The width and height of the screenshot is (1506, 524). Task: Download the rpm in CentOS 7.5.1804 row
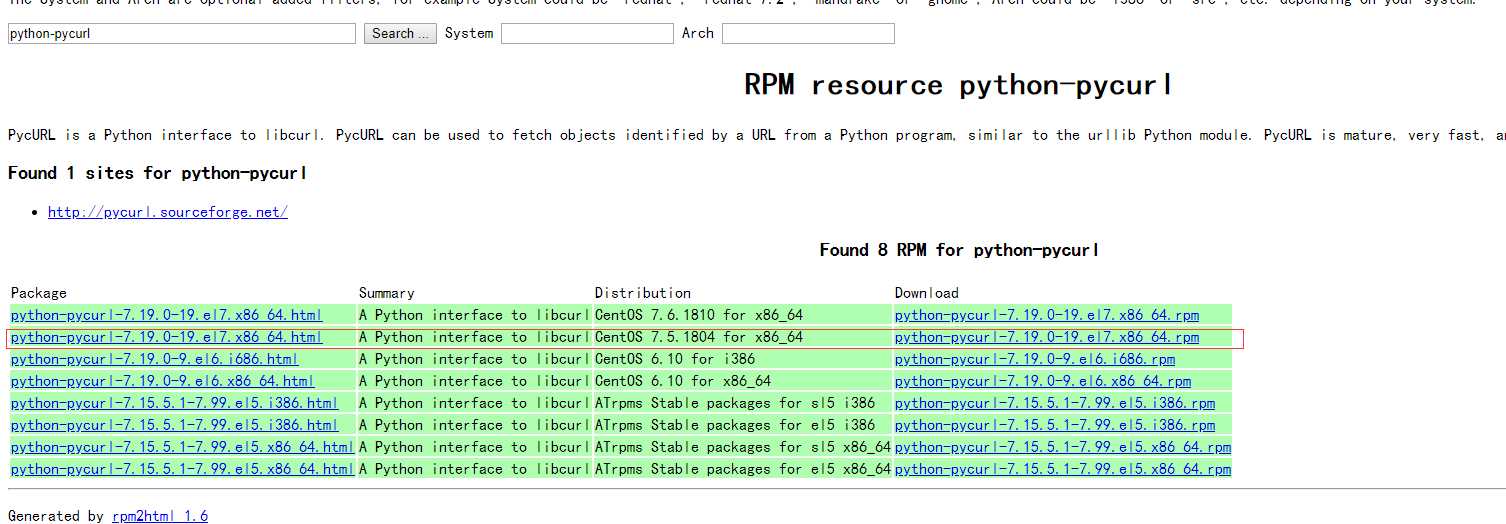point(1047,337)
